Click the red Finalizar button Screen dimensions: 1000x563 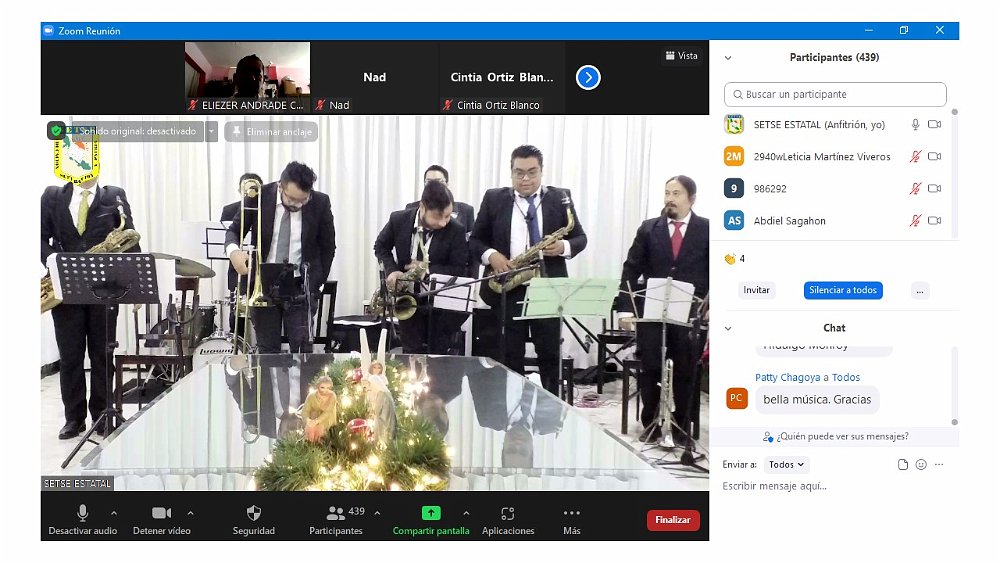pos(673,520)
